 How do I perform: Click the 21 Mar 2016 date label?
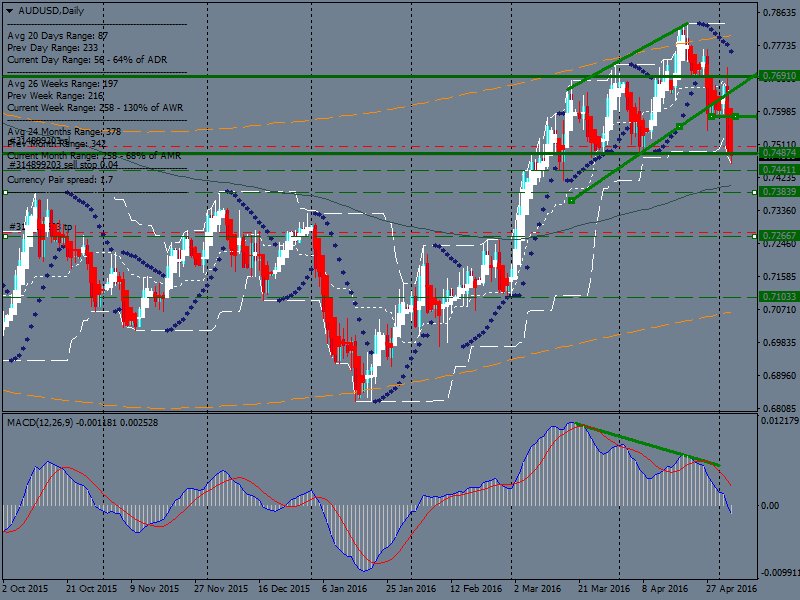pyautogui.click(x=604, y=588)
